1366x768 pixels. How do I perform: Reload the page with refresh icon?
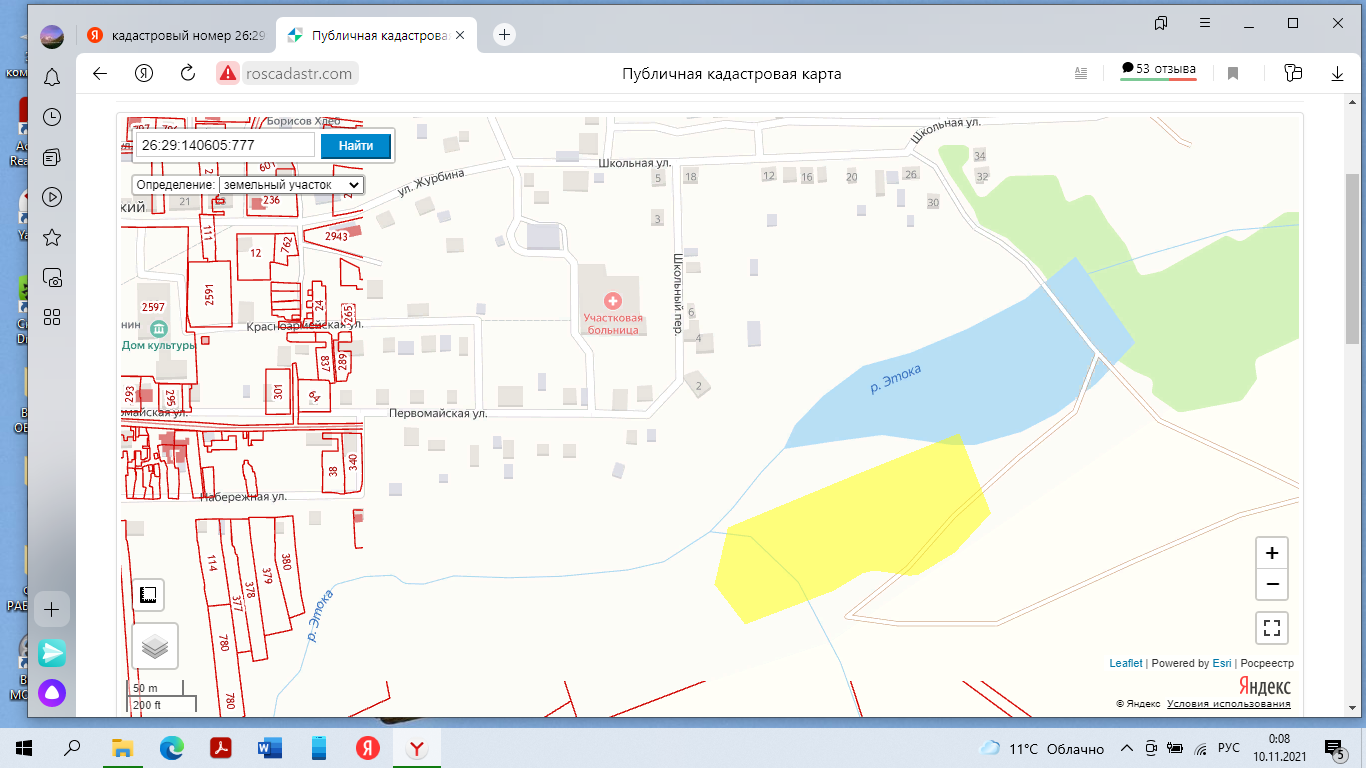(x=188, y=73)
